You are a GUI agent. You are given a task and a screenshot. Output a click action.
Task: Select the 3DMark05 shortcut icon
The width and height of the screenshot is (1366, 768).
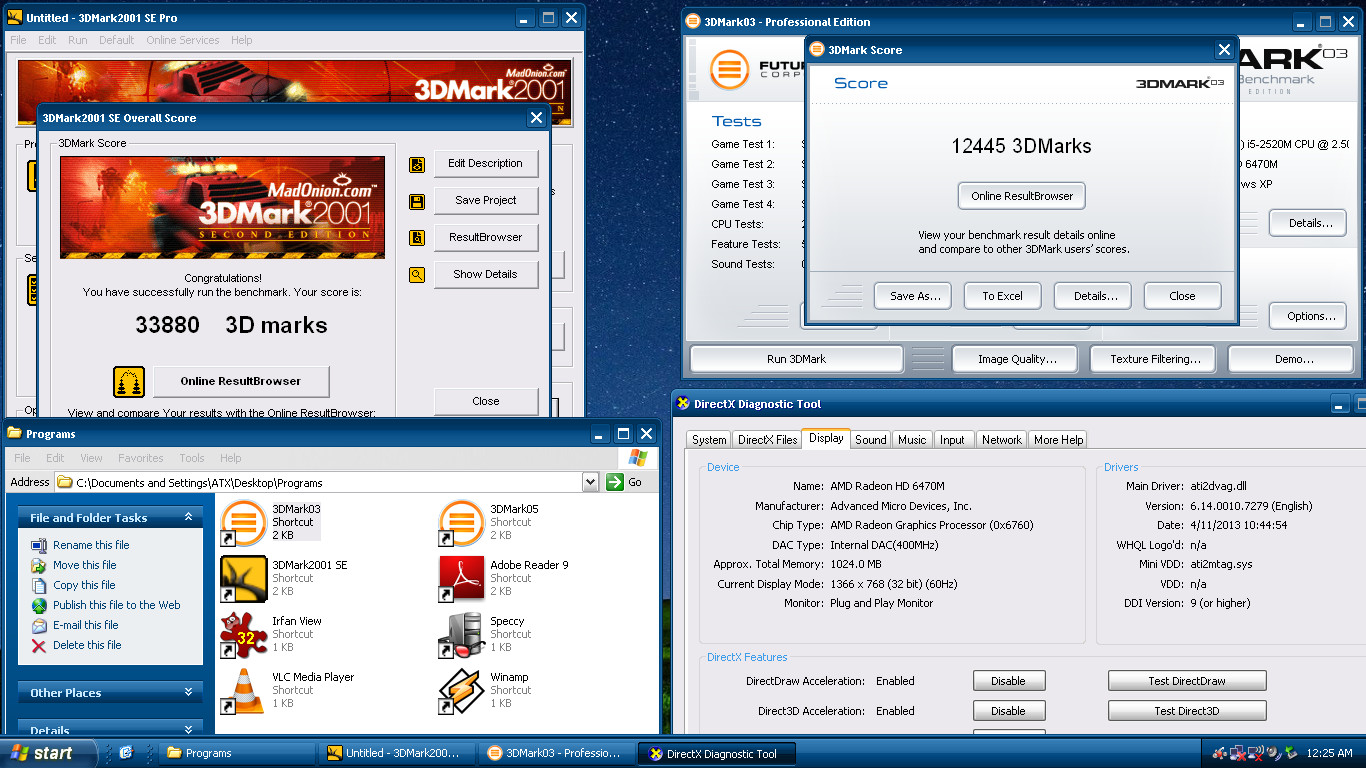461,523
